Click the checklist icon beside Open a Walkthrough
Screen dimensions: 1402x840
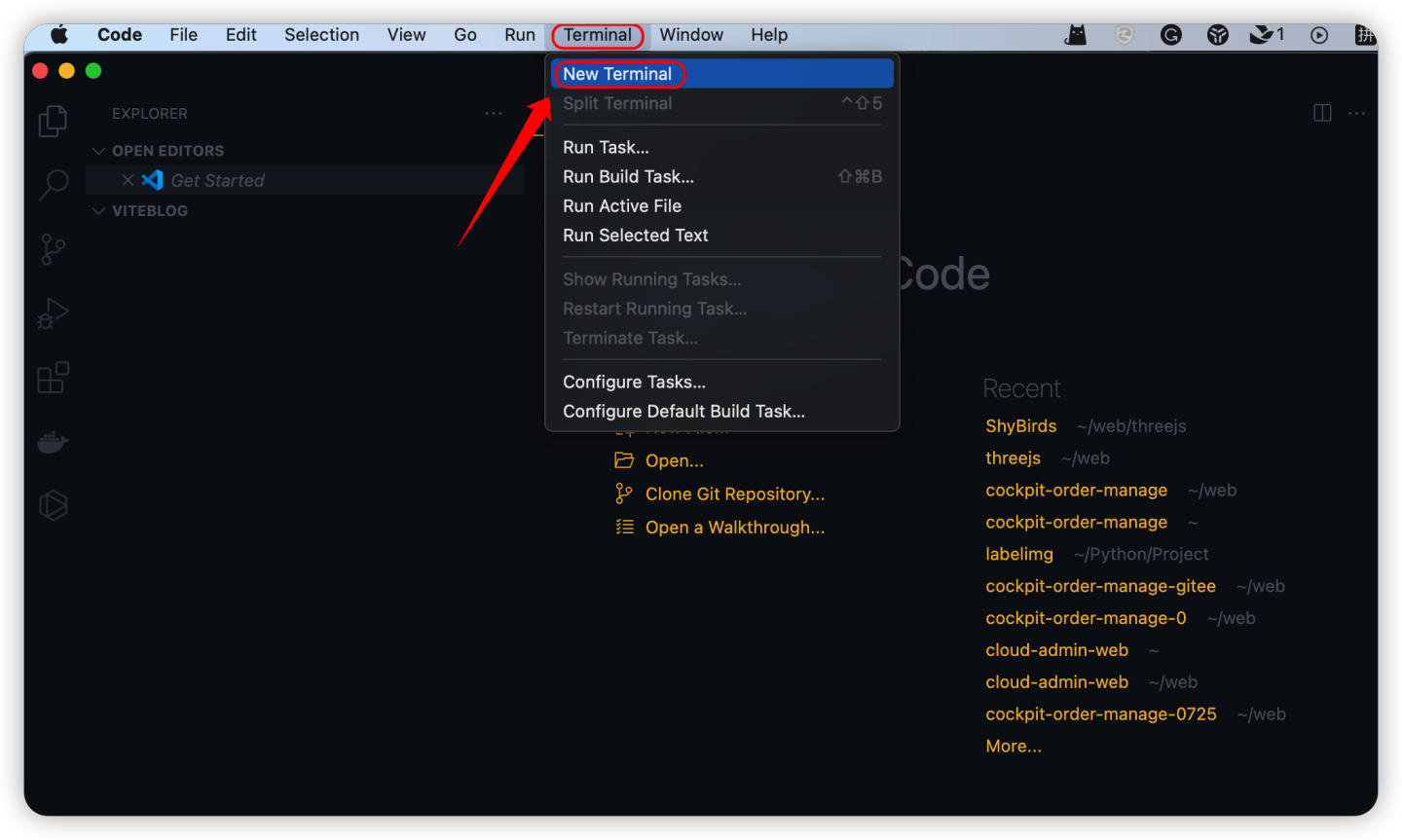point(624,527)
